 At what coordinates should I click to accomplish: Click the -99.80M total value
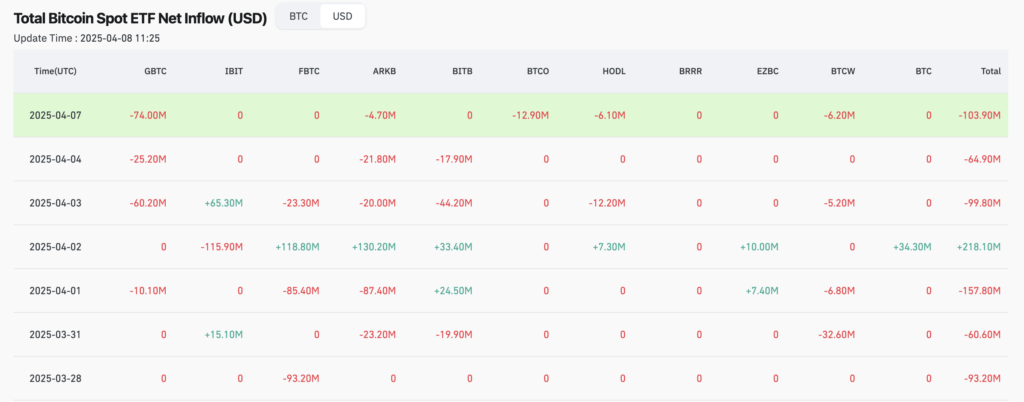[x=982, y=203]
